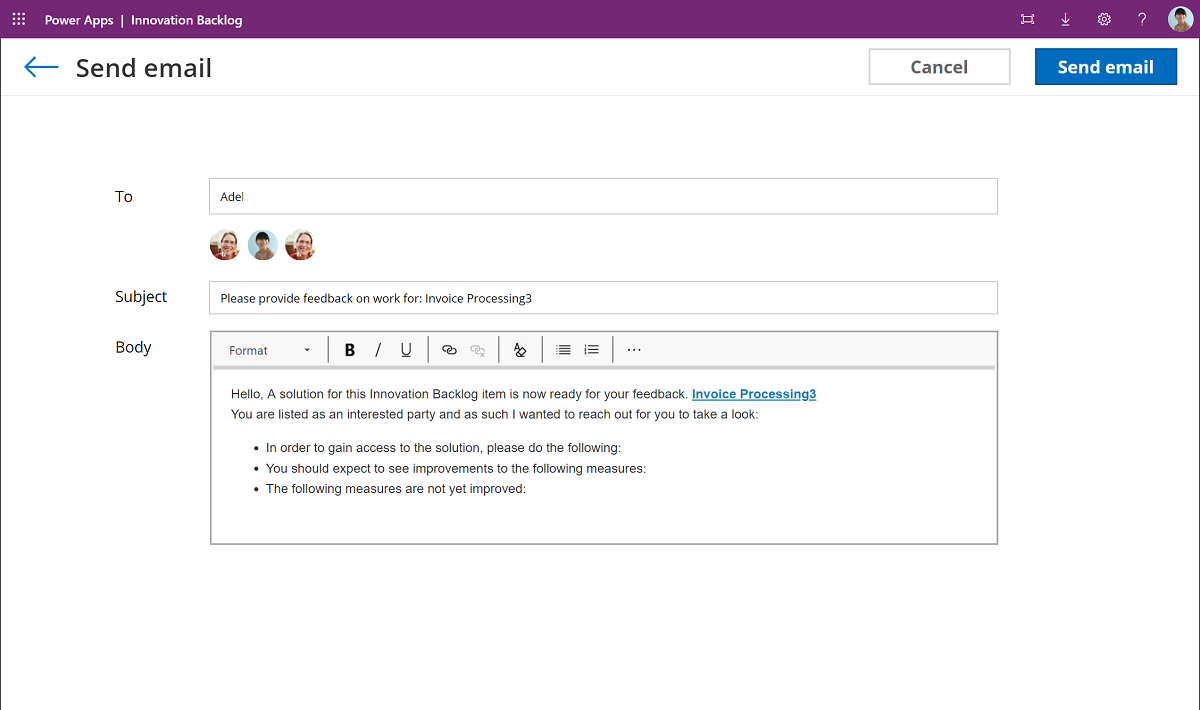Click the unlink icon in editor toolbar

tap(478, 350)
